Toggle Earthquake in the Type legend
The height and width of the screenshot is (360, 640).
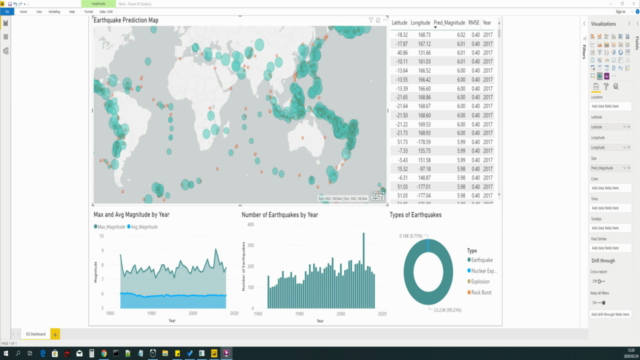coord(480,260)
